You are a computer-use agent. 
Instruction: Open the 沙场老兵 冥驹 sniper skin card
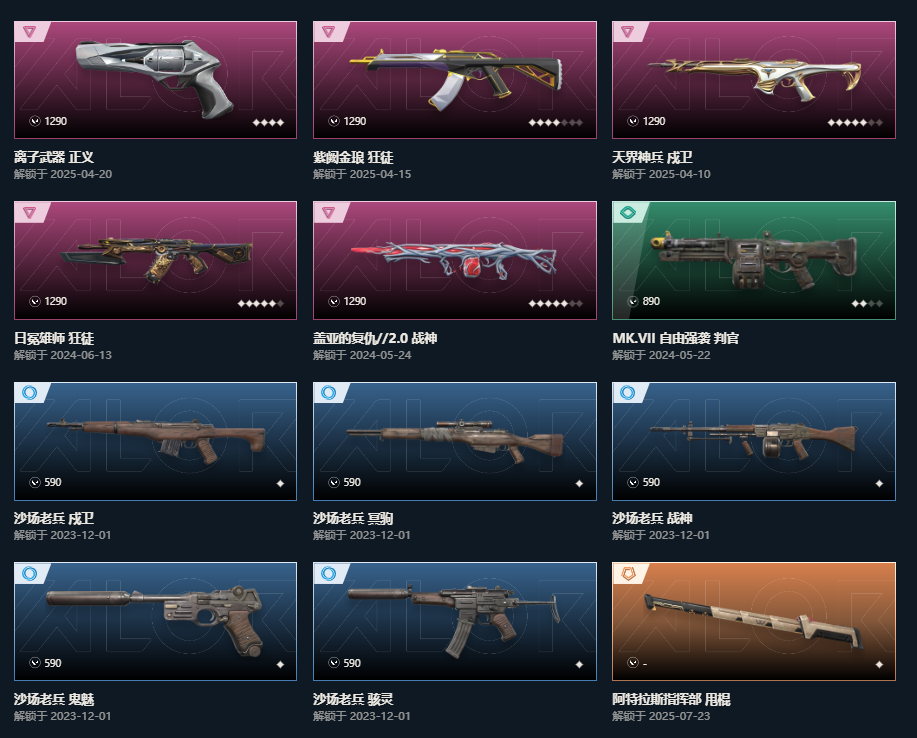[454, 441]
